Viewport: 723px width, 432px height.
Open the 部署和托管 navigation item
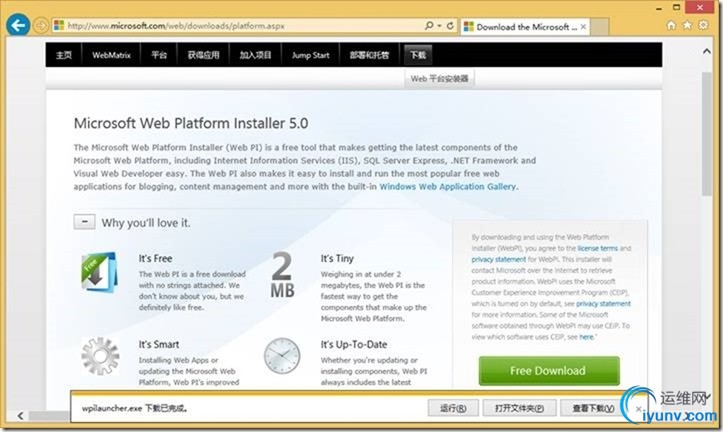tap(369, 55)
